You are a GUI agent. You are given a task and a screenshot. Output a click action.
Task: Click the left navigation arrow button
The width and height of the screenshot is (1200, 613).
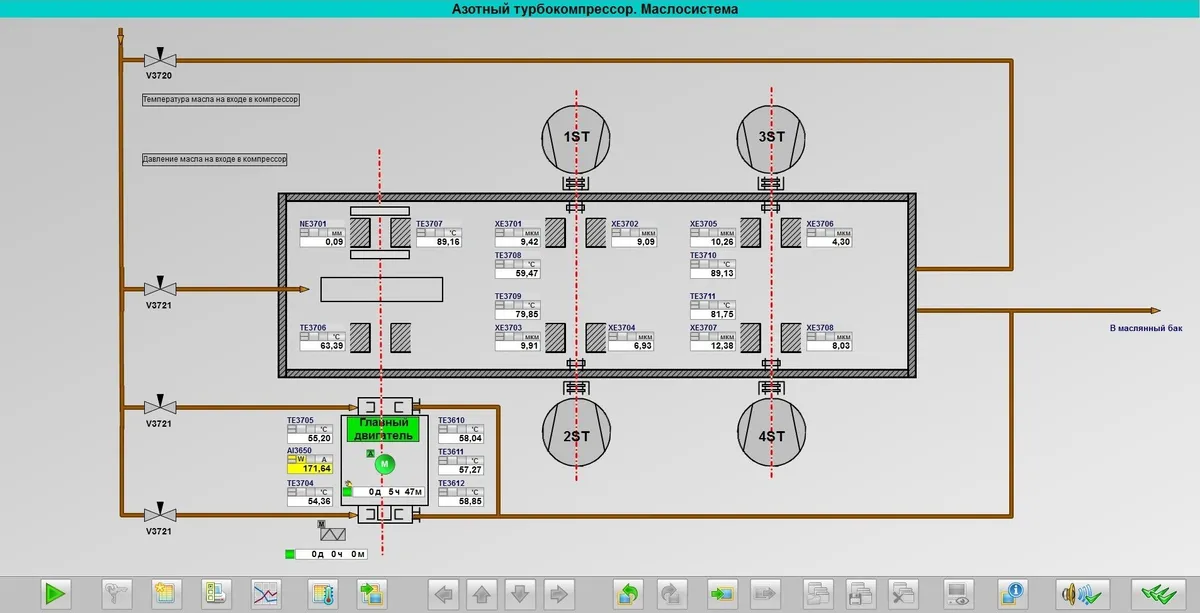pos(444,594)
